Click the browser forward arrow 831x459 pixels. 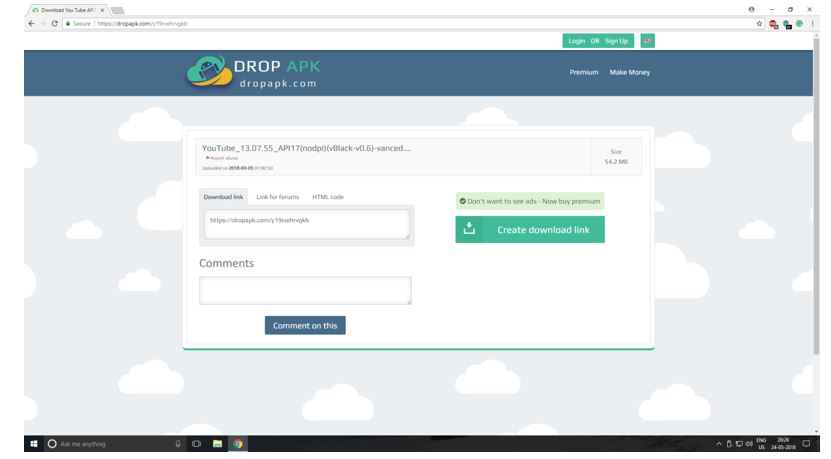point(43,24)
